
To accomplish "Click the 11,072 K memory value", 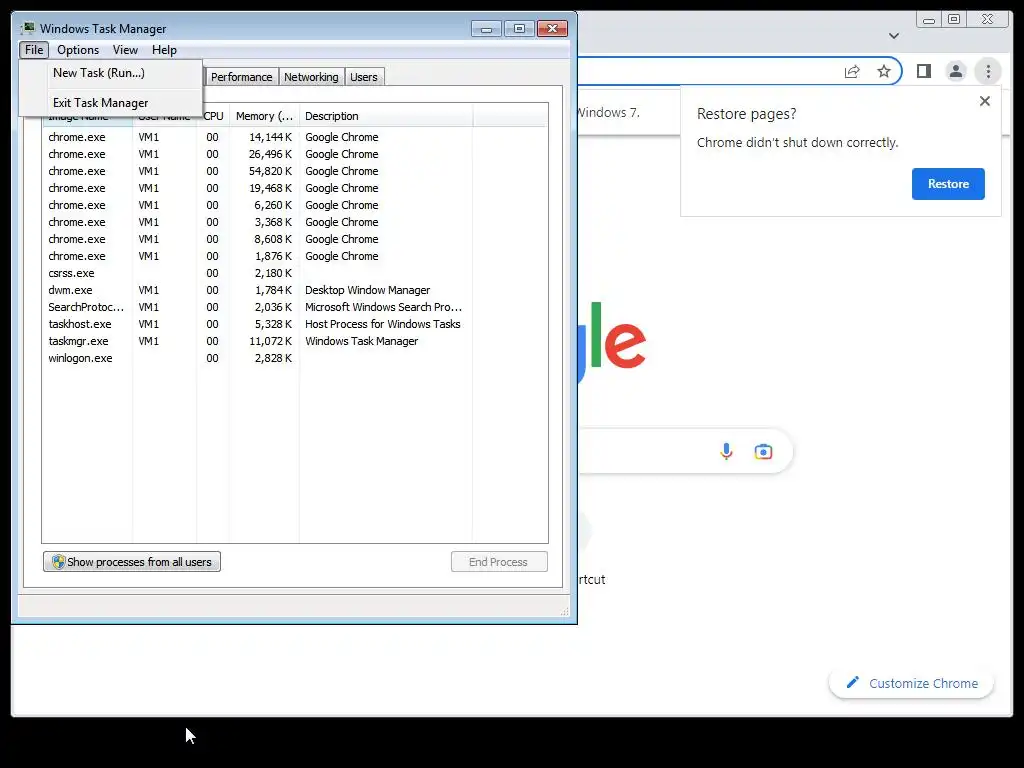I will (x=270, y=341).
